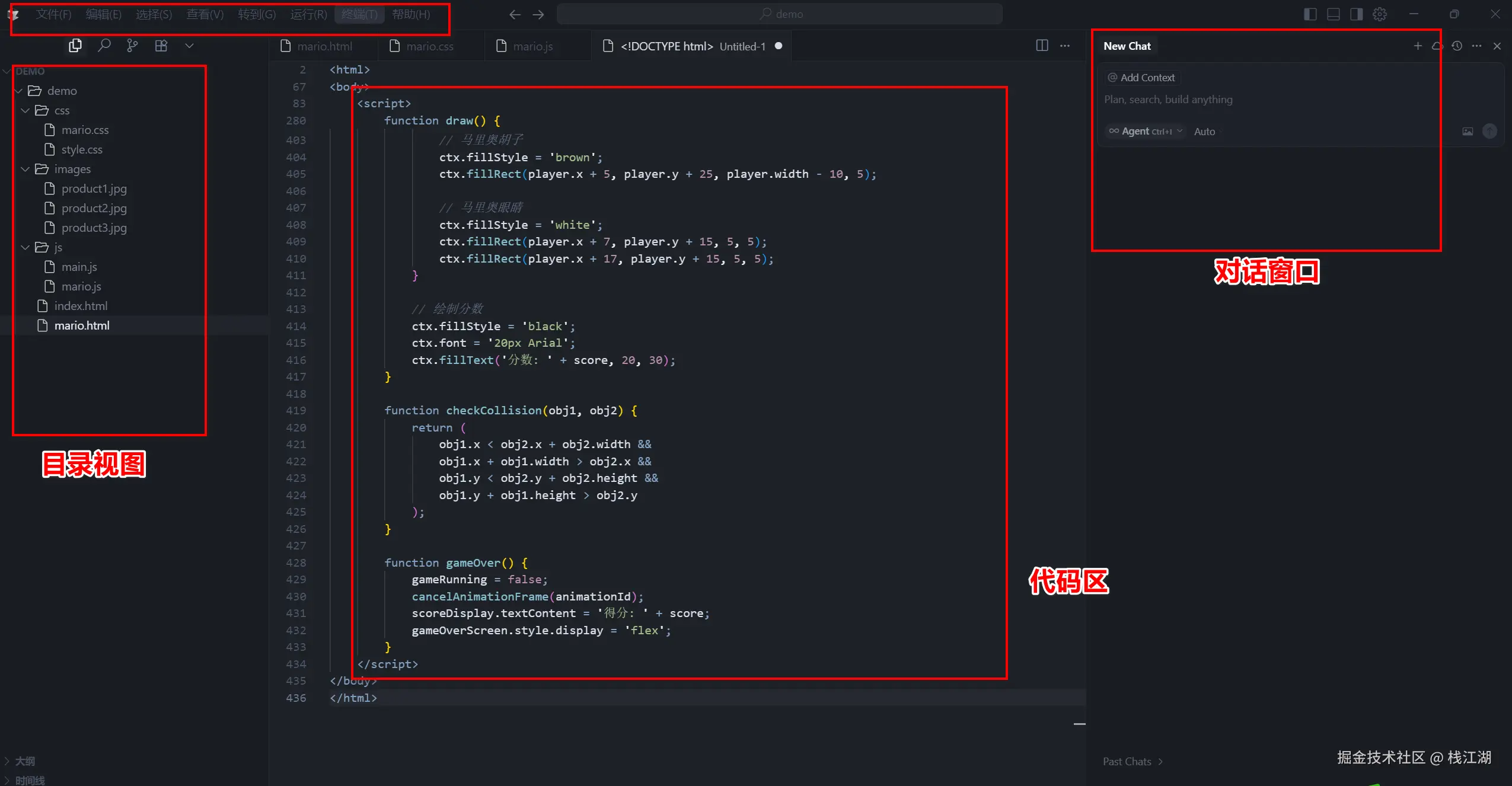Click the Add Context button
Image resolution: width=1512 pixels, height=786 pixels.
tap(1141, 78)
